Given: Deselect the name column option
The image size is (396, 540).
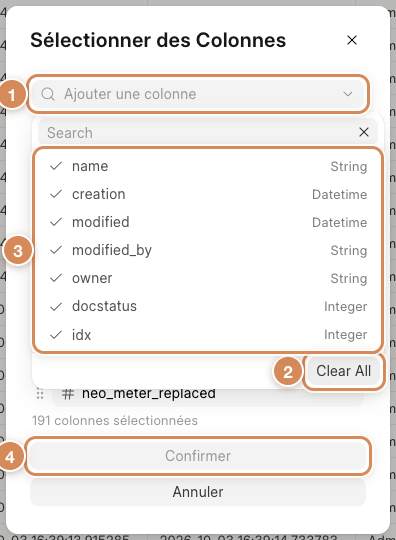Looking at the screenshot, I should tap(208, 166).
